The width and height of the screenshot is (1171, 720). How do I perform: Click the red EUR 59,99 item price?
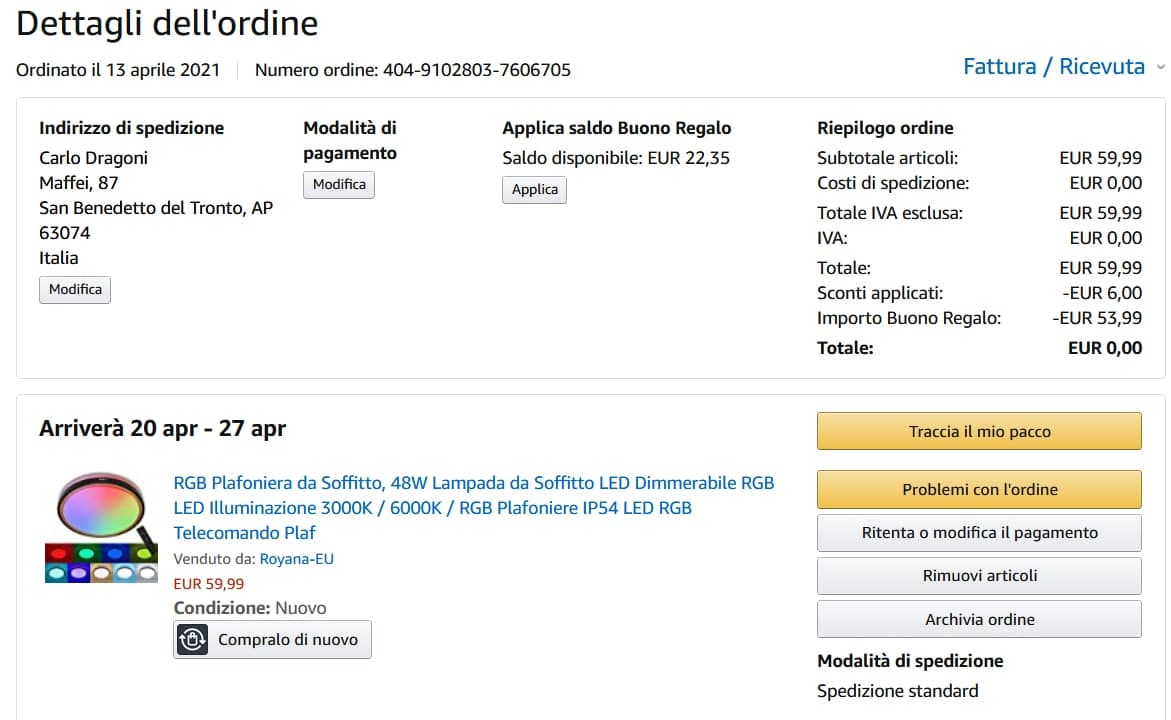[209, 584]
